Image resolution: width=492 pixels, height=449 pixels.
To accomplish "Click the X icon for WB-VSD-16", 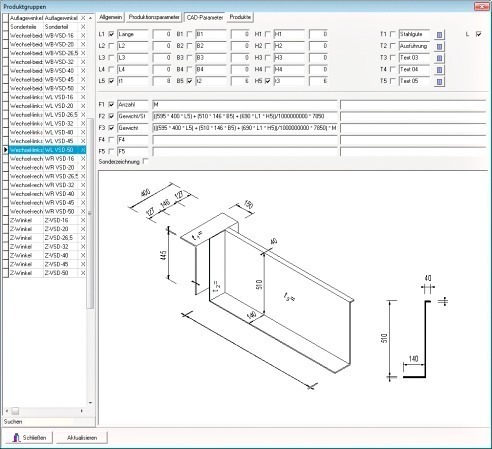I will pos(83,36).
